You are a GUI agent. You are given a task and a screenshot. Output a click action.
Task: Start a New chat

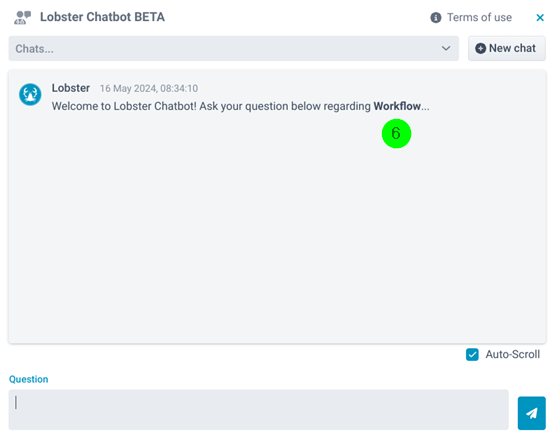(507, 48)
